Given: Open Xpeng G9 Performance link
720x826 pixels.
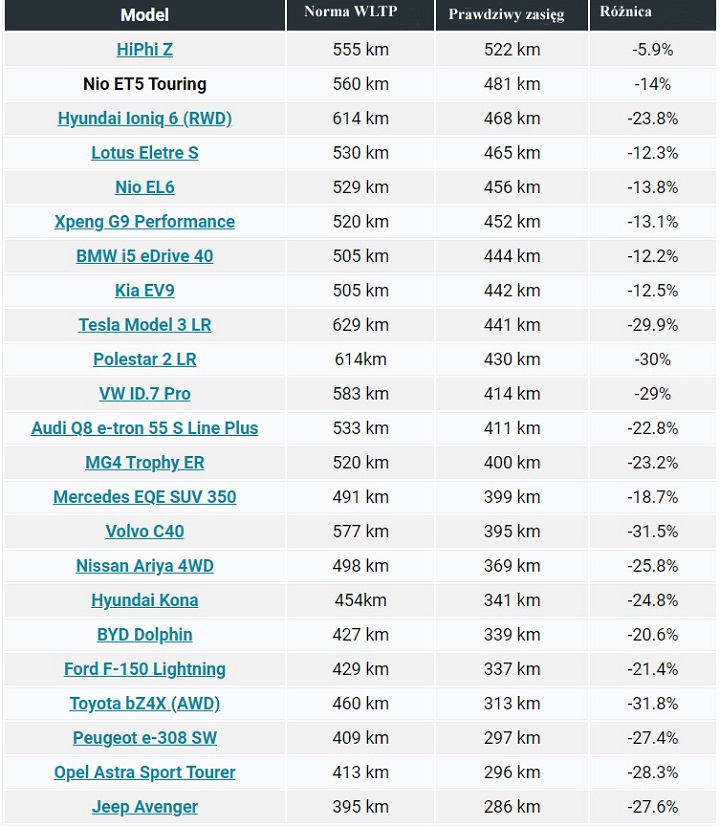Looking at the screenshot, I should (x=144, y=222).
